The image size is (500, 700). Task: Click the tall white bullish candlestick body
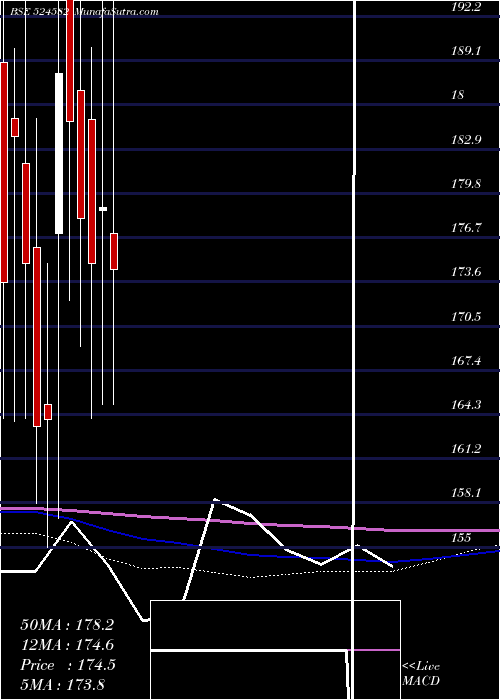click(59, 153)
